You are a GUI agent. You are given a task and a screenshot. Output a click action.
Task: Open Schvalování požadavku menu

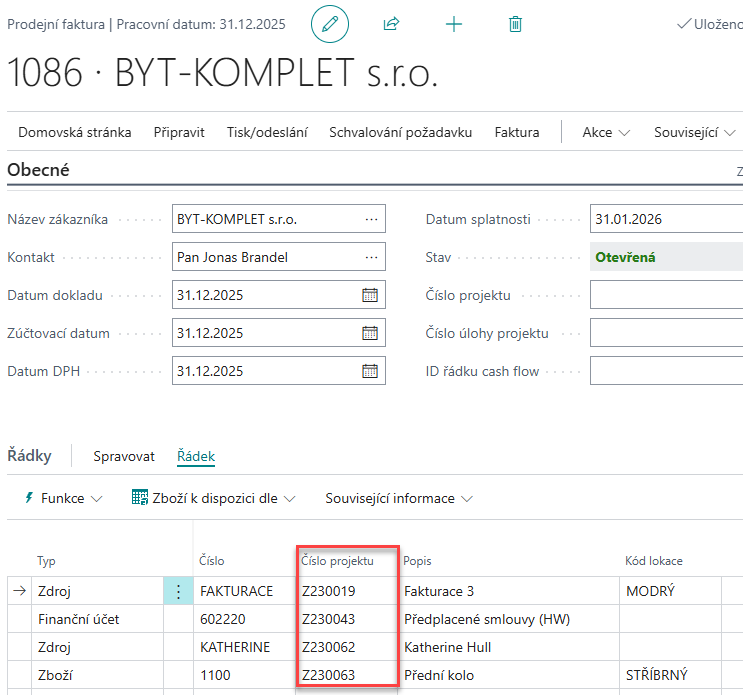(401, 132)
